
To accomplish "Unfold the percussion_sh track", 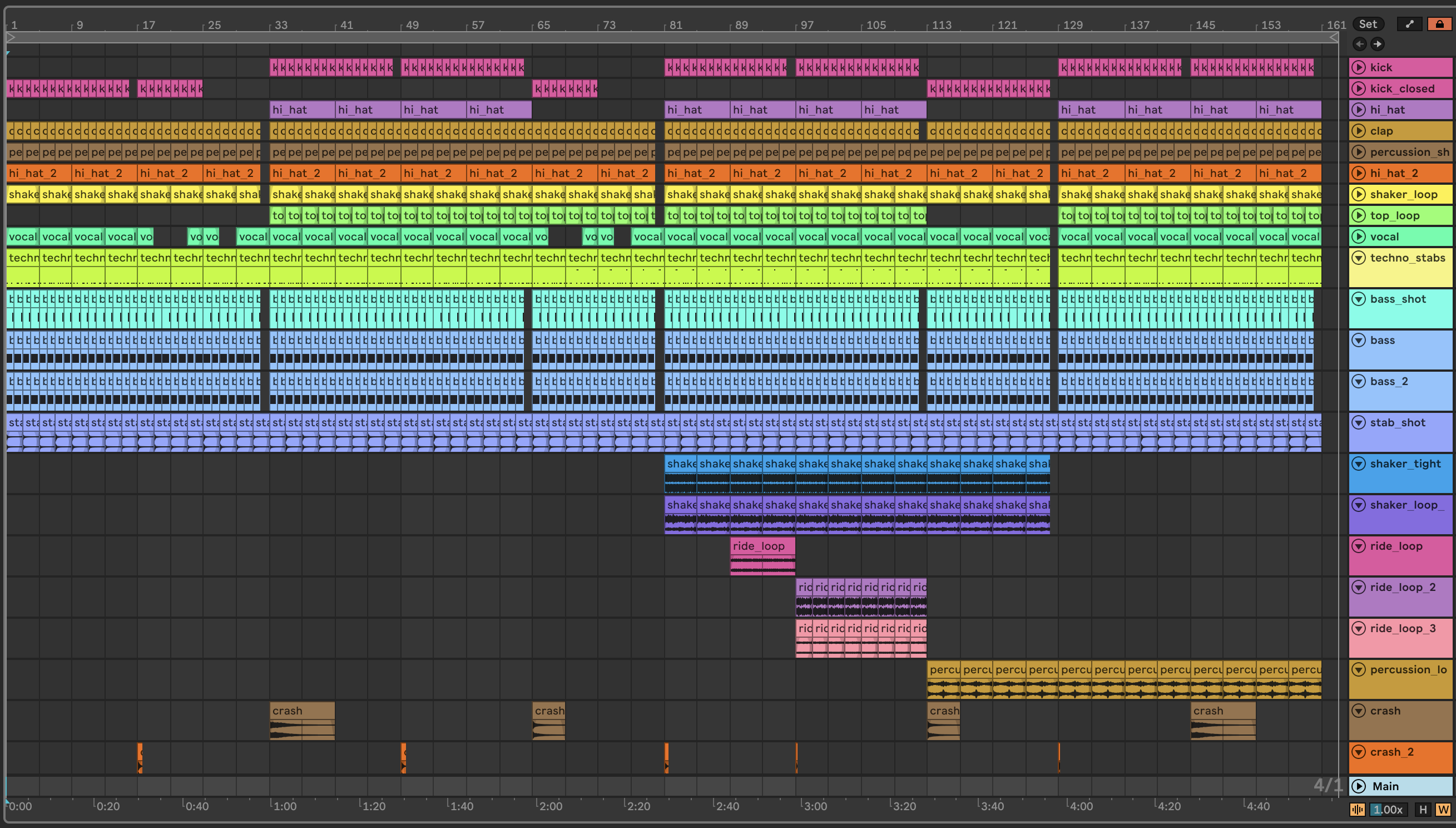I will pos(1359,152).
